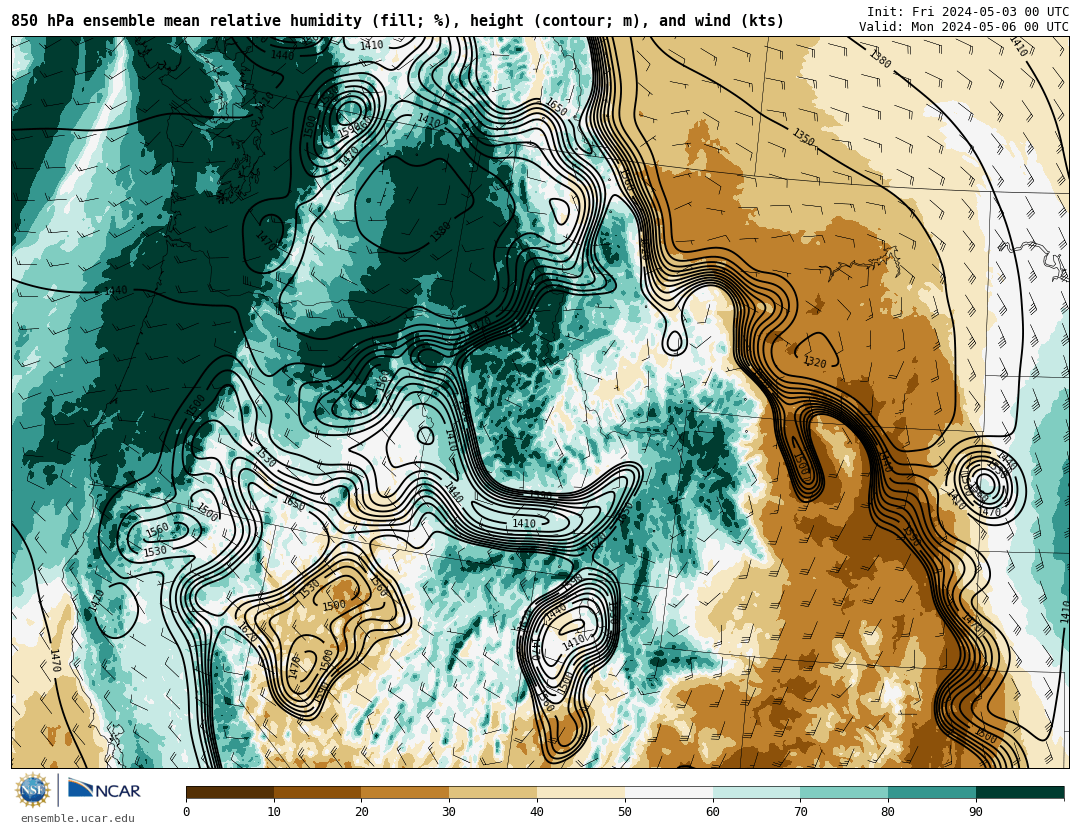The height and width of the screenshot is (831, 1080).
Task: Select the 20-30% orange-brown colorbar segment
Action: point(405,792)
